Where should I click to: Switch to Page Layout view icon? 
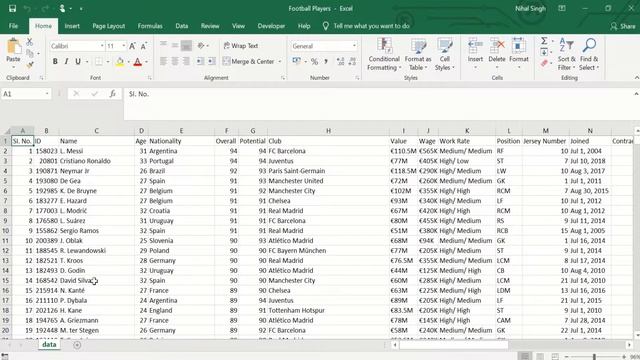(x=540, y=356)
